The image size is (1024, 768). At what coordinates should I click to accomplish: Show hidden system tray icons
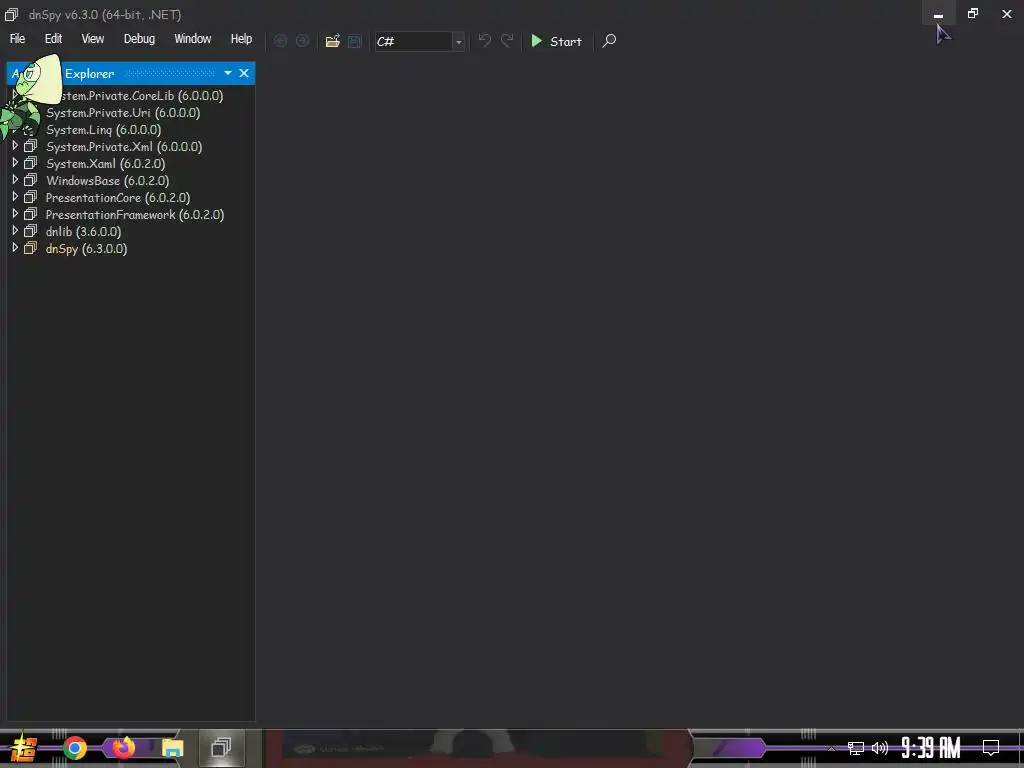pyautogui.click(x=831, y=748)
